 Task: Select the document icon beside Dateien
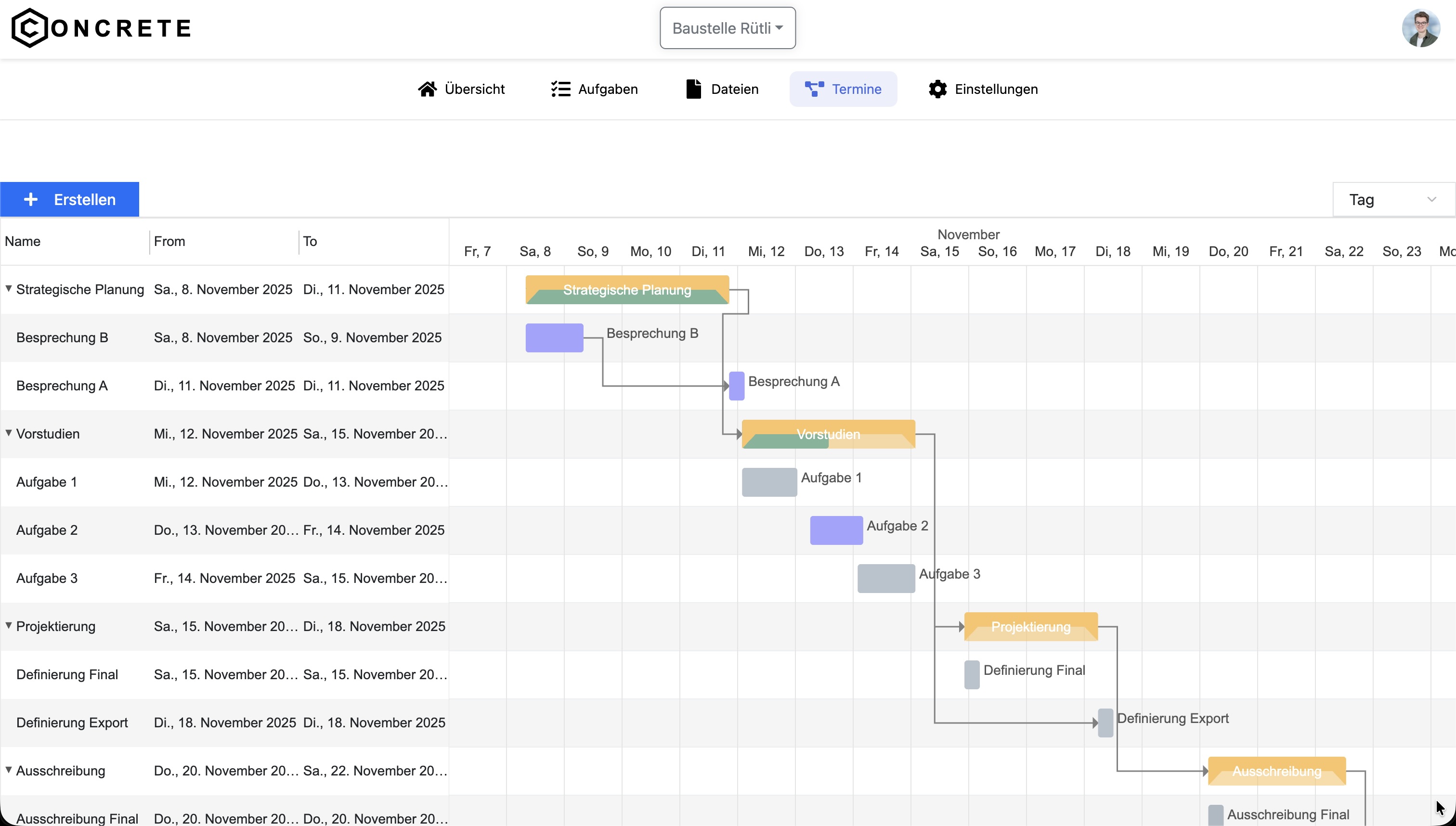tap(693, 89)
